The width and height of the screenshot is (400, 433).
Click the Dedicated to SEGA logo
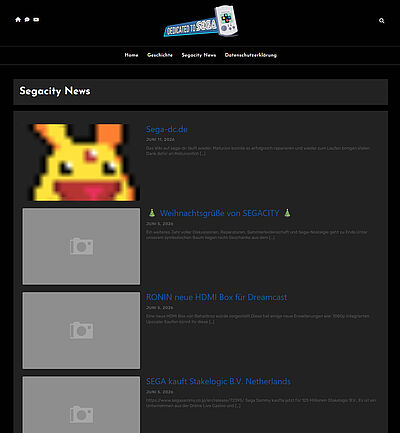pos(201,21)
